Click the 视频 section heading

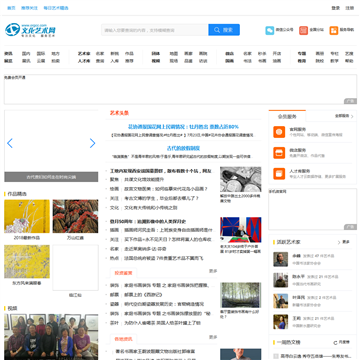tap(12, 308)
